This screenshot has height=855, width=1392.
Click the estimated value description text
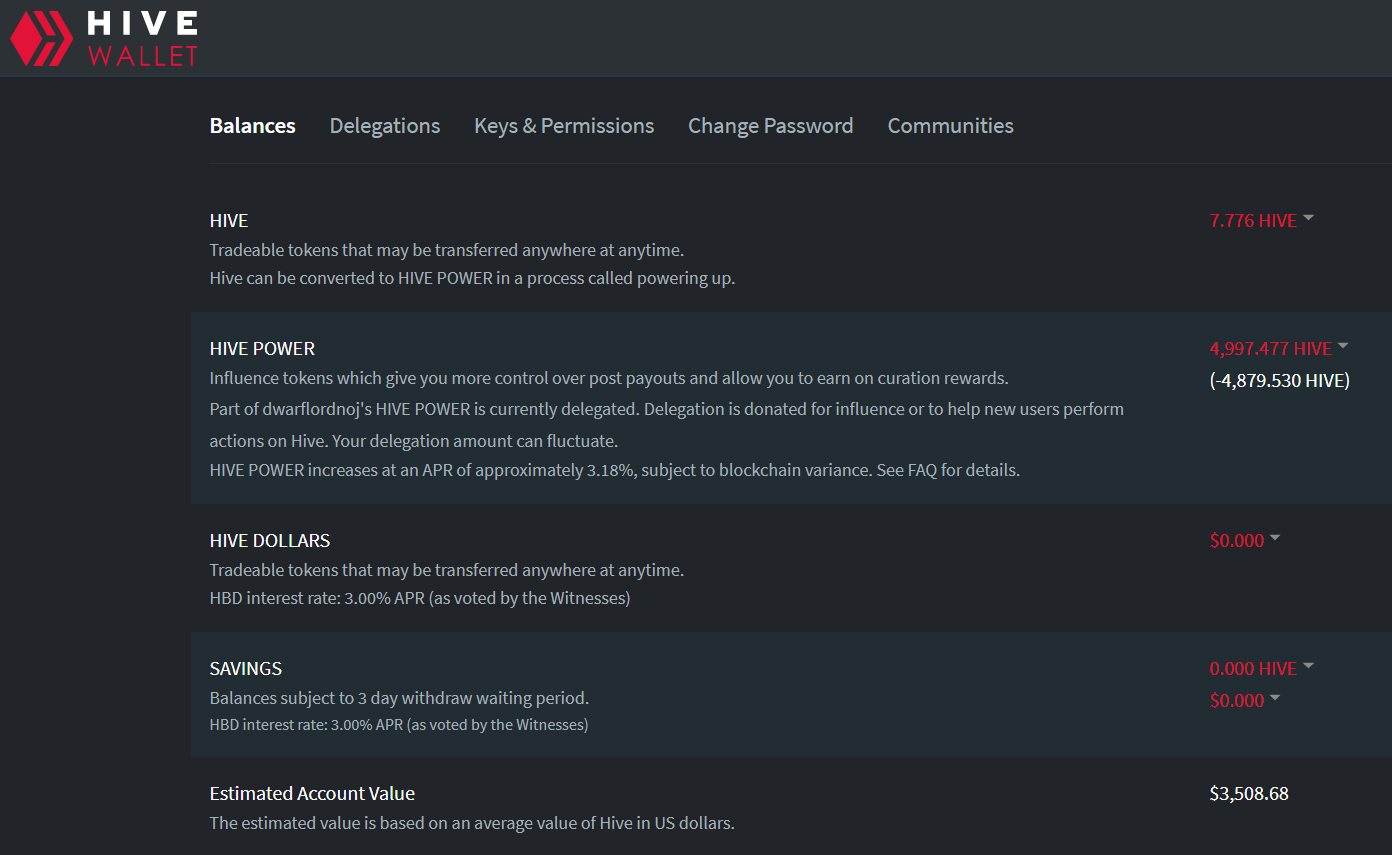coord(472,824)
